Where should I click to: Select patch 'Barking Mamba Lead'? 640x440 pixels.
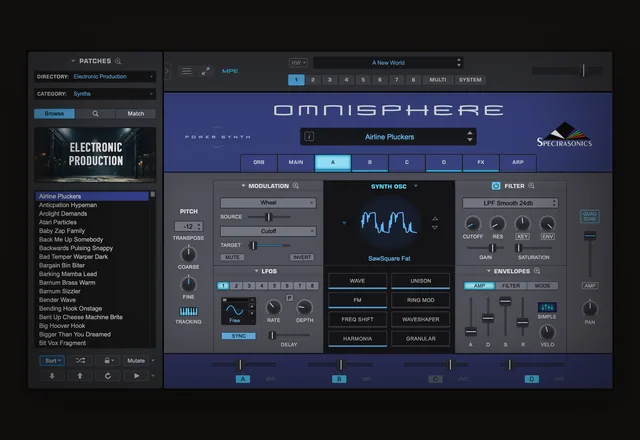click(92, 274)
